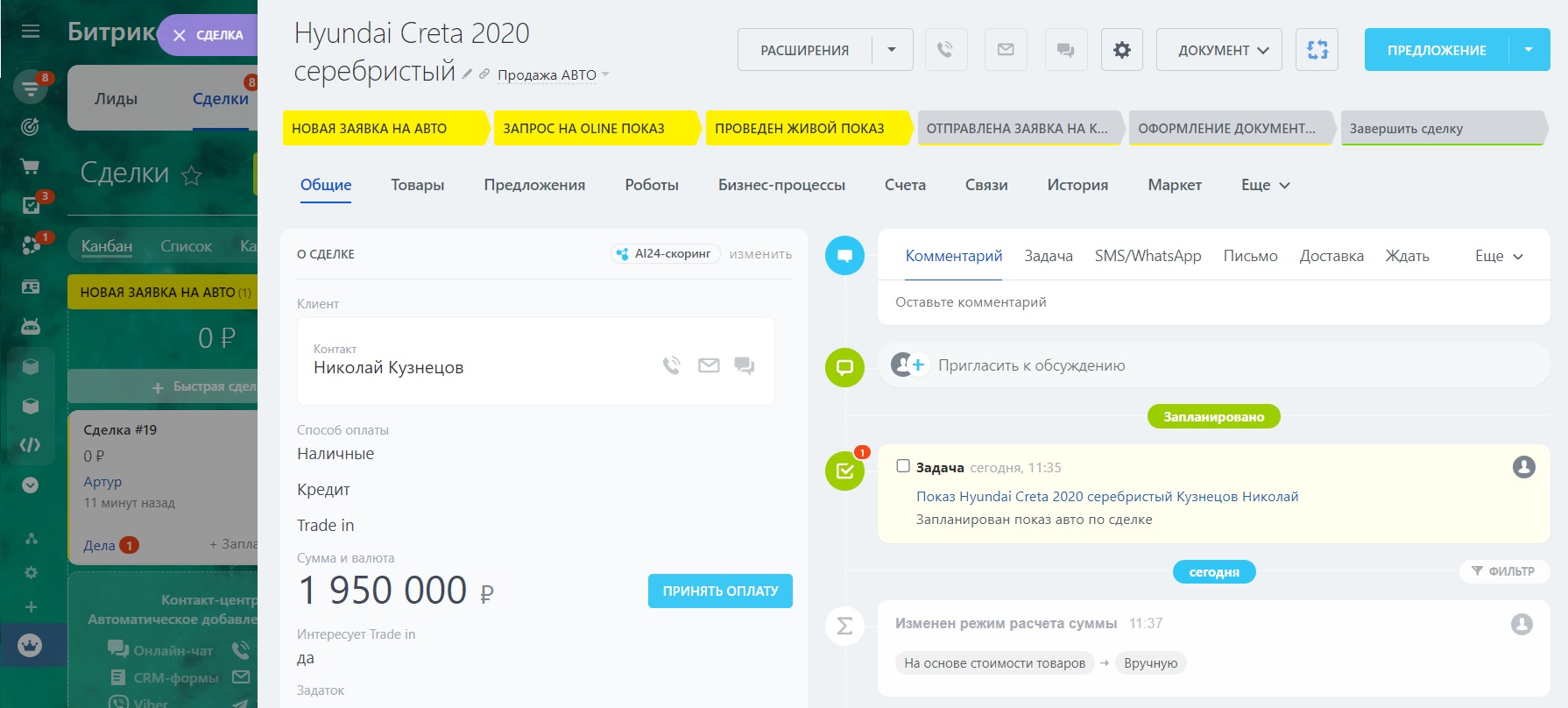
Task: Open deal settings gear button
Action: coord(1122,50)
